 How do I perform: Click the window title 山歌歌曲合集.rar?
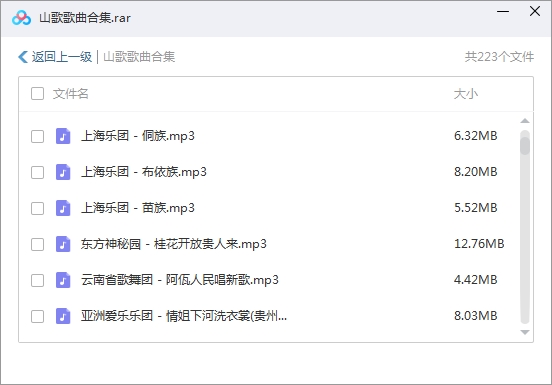pyautogui.click(x=85, y=18)
